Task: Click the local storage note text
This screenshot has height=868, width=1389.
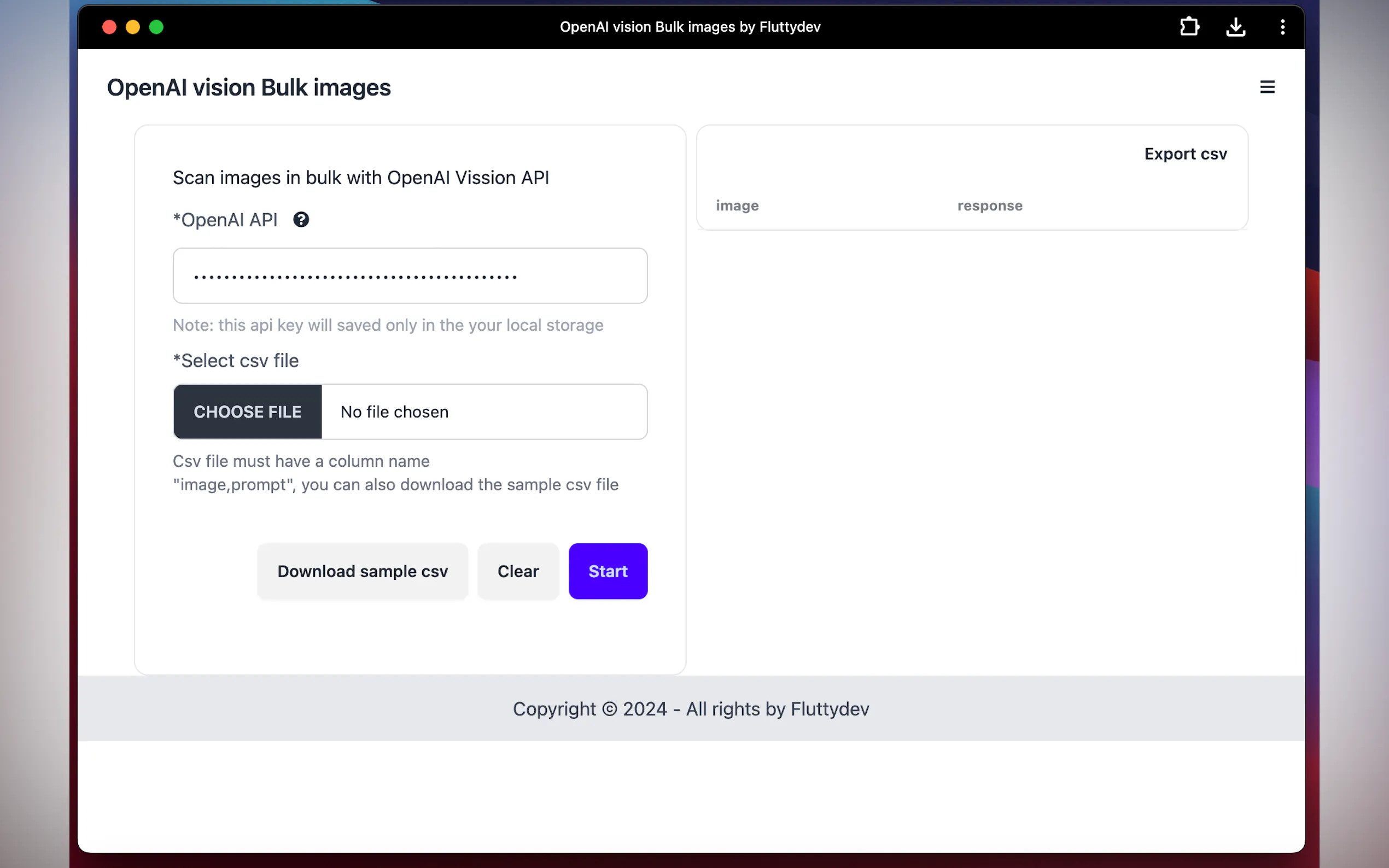Action: point(388,325)
